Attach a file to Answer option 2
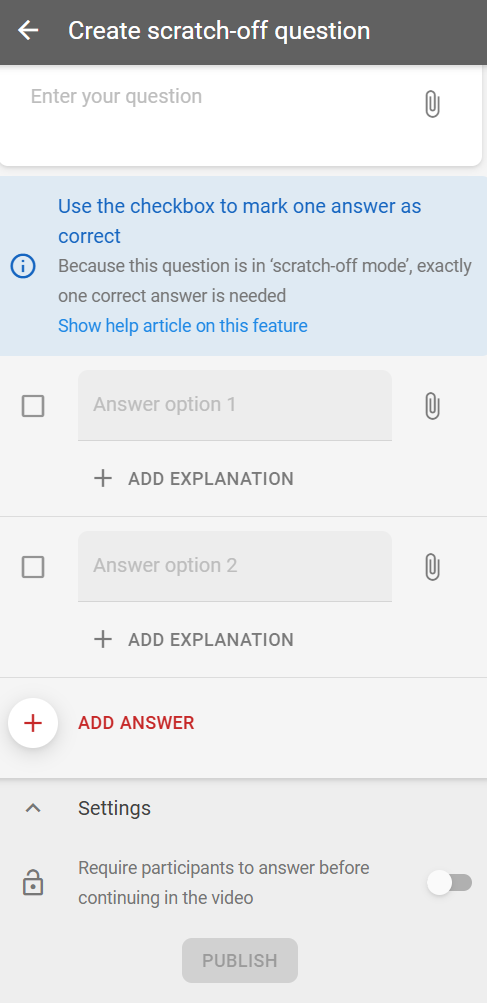 [433, 567]
